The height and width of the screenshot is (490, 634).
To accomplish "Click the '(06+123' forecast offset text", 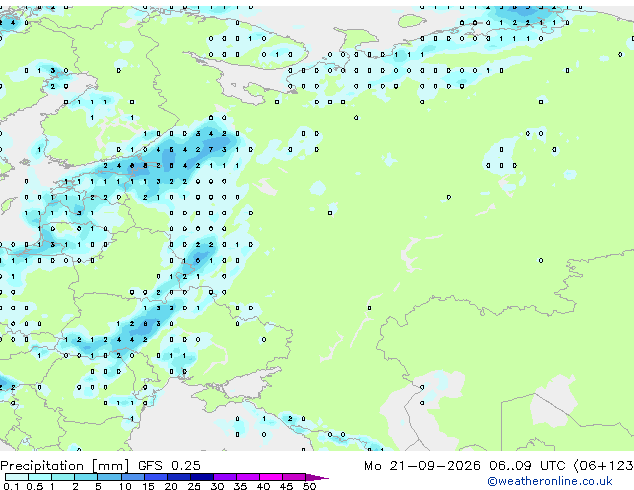I will pyautogui.click(x=603, y=466).
